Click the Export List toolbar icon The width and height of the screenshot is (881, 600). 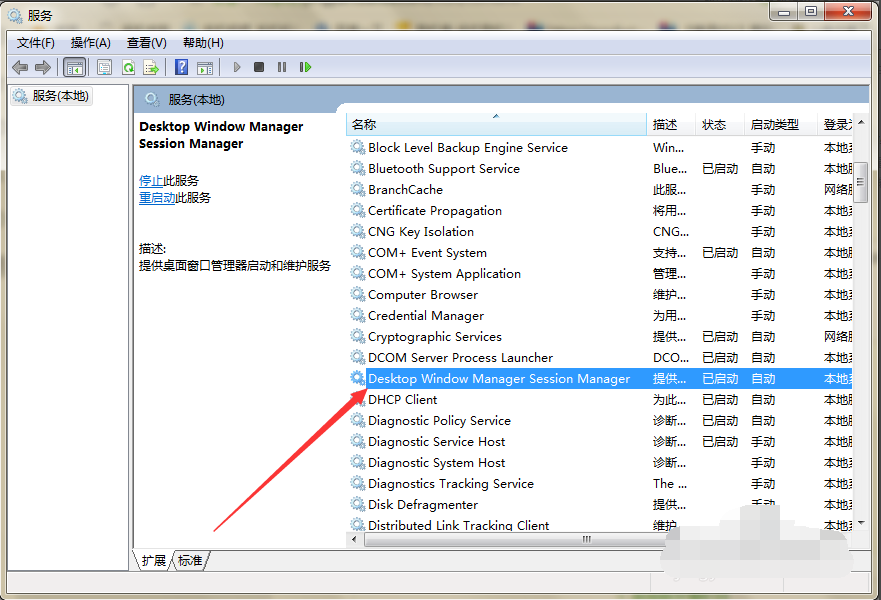[151, 67]
